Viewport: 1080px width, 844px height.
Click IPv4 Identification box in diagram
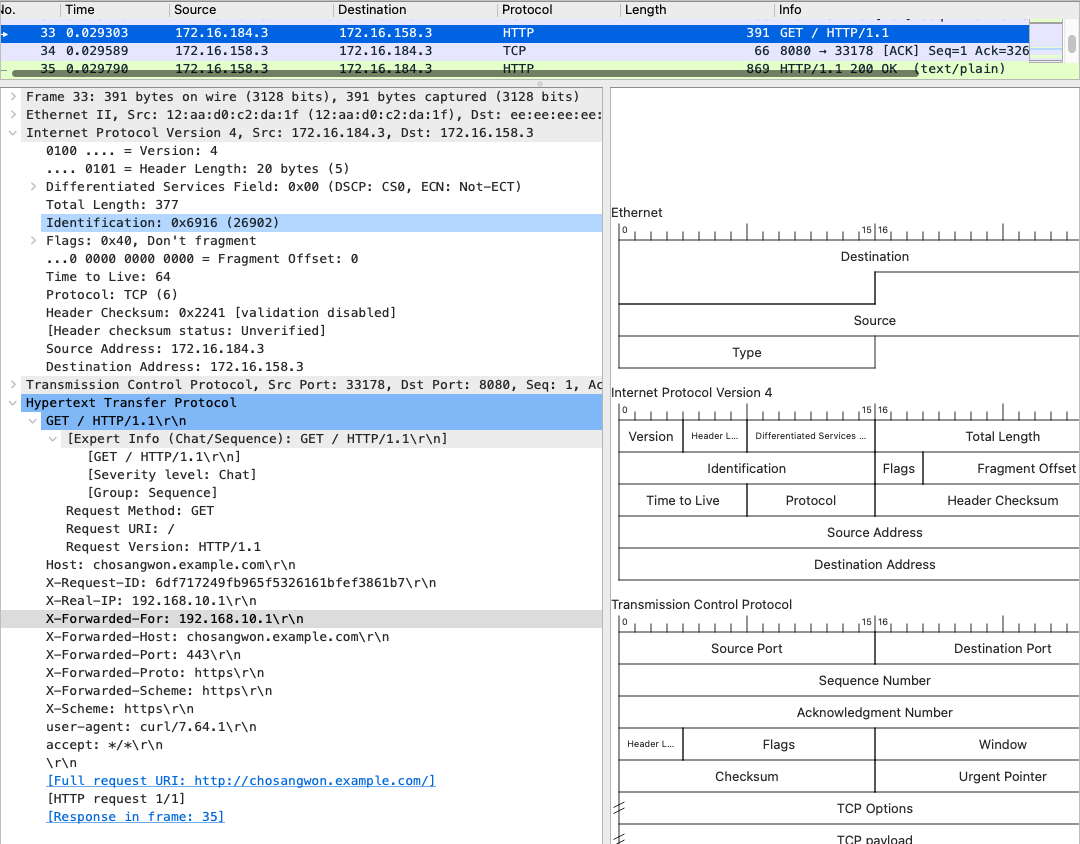pyautogui.click(x=747, y=469)
